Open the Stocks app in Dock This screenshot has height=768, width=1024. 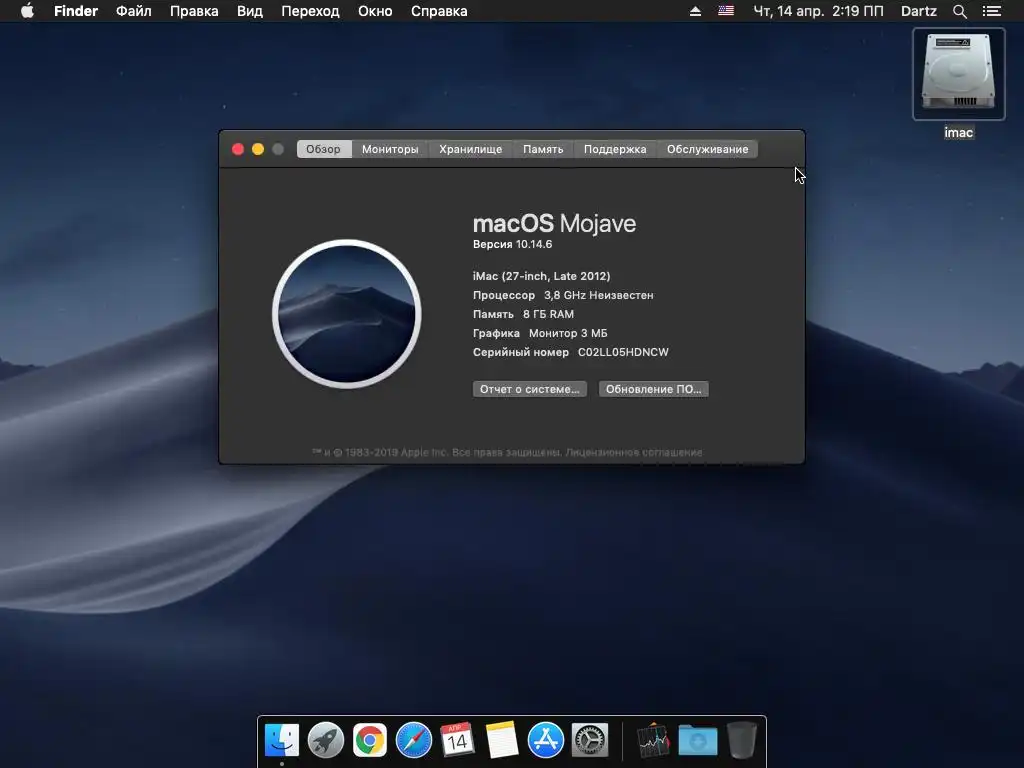[653, 741]
